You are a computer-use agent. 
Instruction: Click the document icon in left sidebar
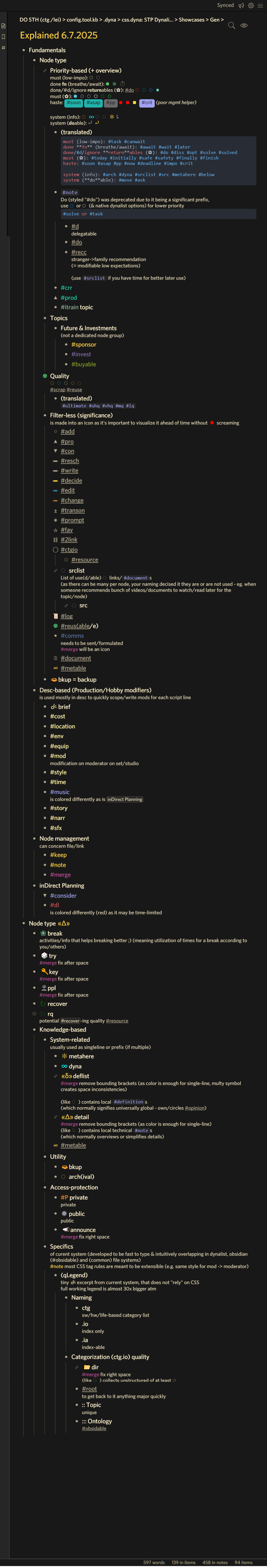[x=3, y=26]
